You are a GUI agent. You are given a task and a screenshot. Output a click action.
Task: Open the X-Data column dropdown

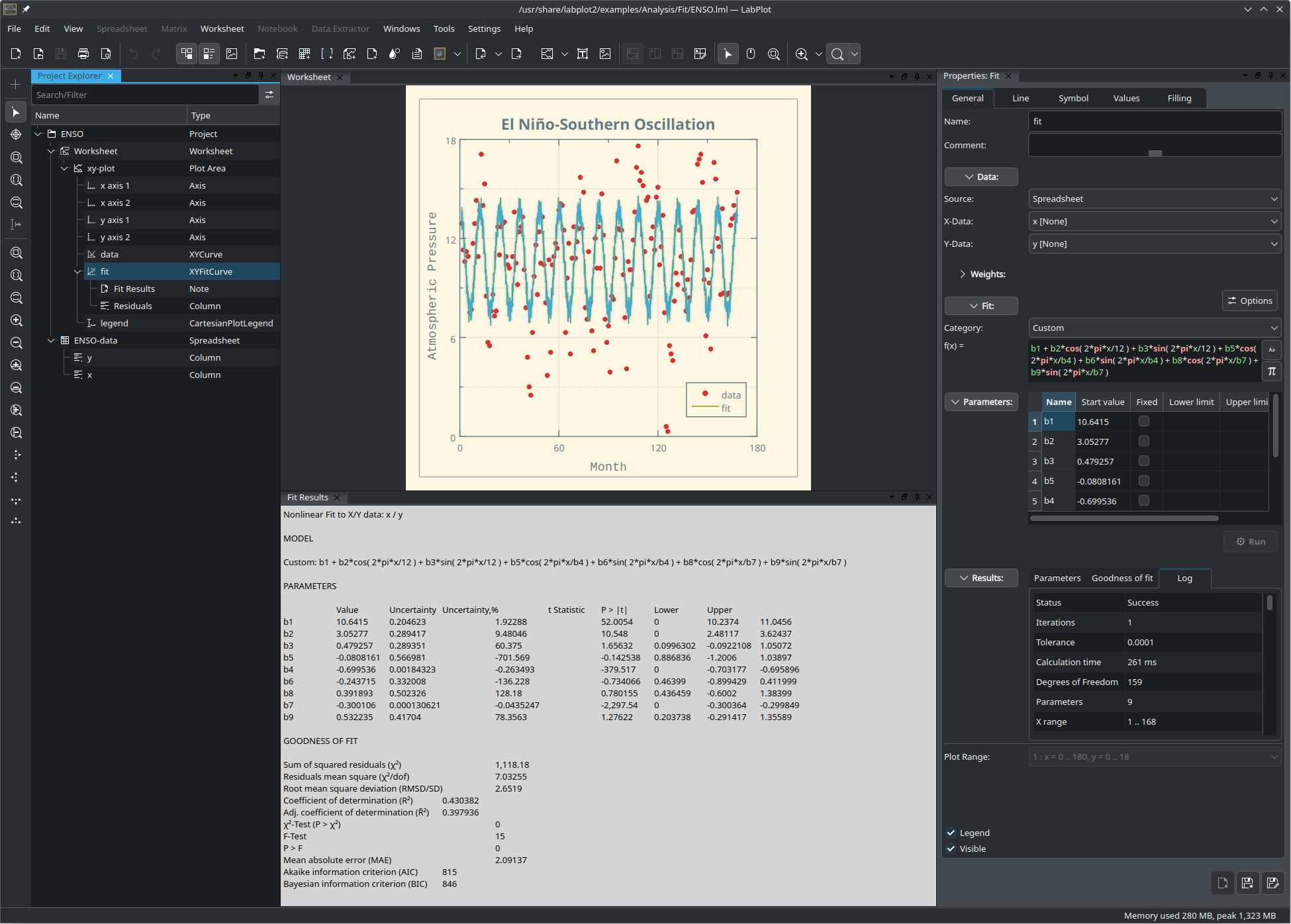tap(1155, 222)
